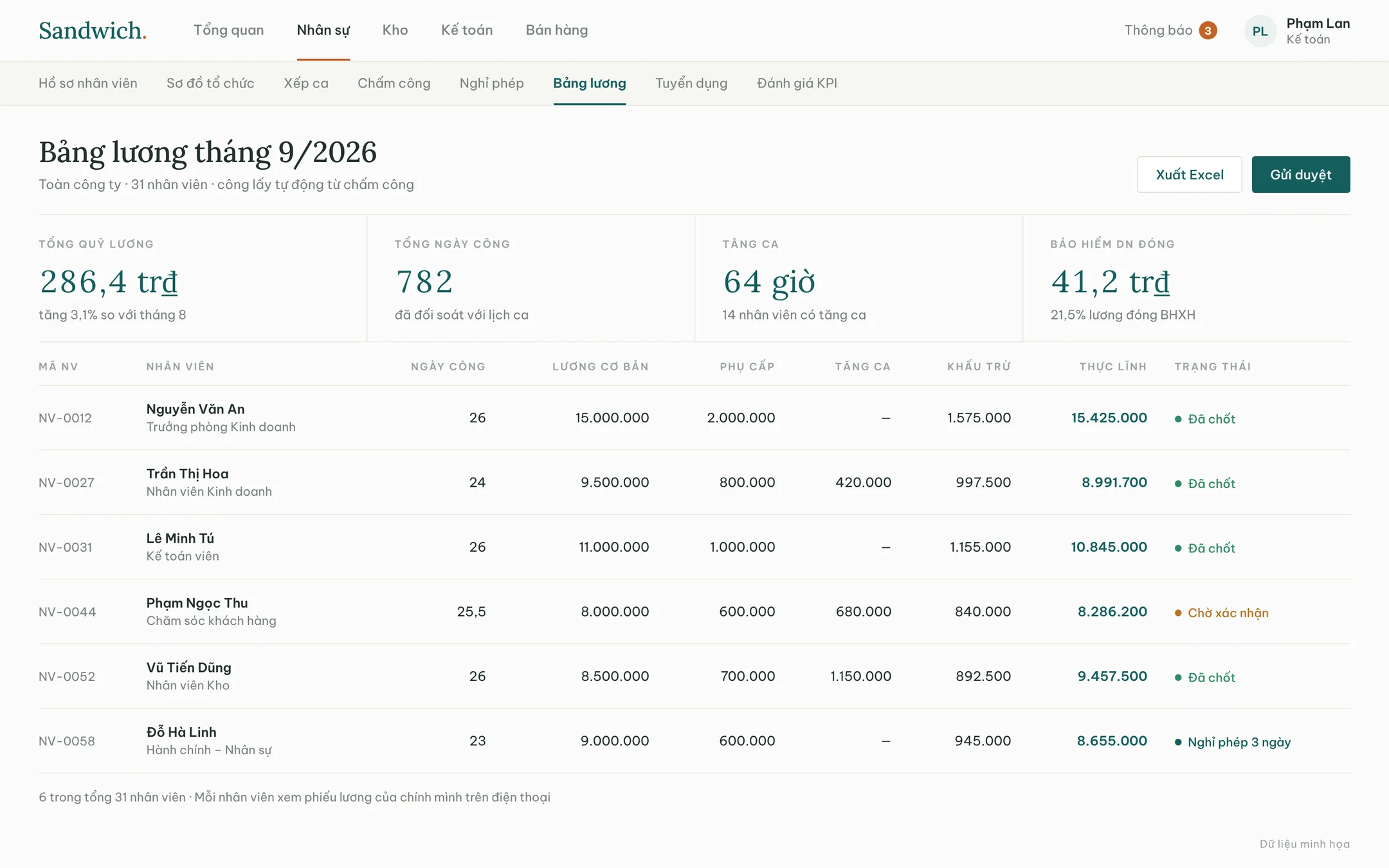1389x868 pixels.
Task: Click employee code NV-0044
Action: pos(67,611)
